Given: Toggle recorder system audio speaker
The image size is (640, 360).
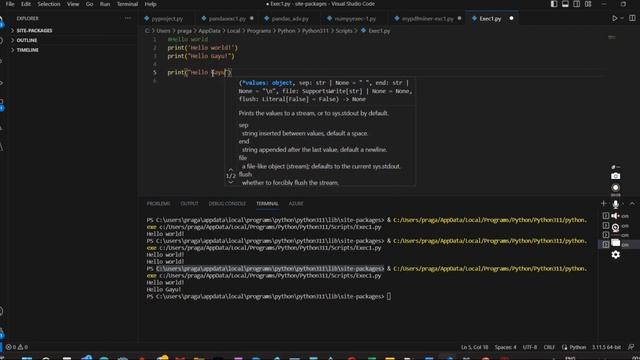Looking at the screenshot, I should pyautogui.click(x=616, y=216).
